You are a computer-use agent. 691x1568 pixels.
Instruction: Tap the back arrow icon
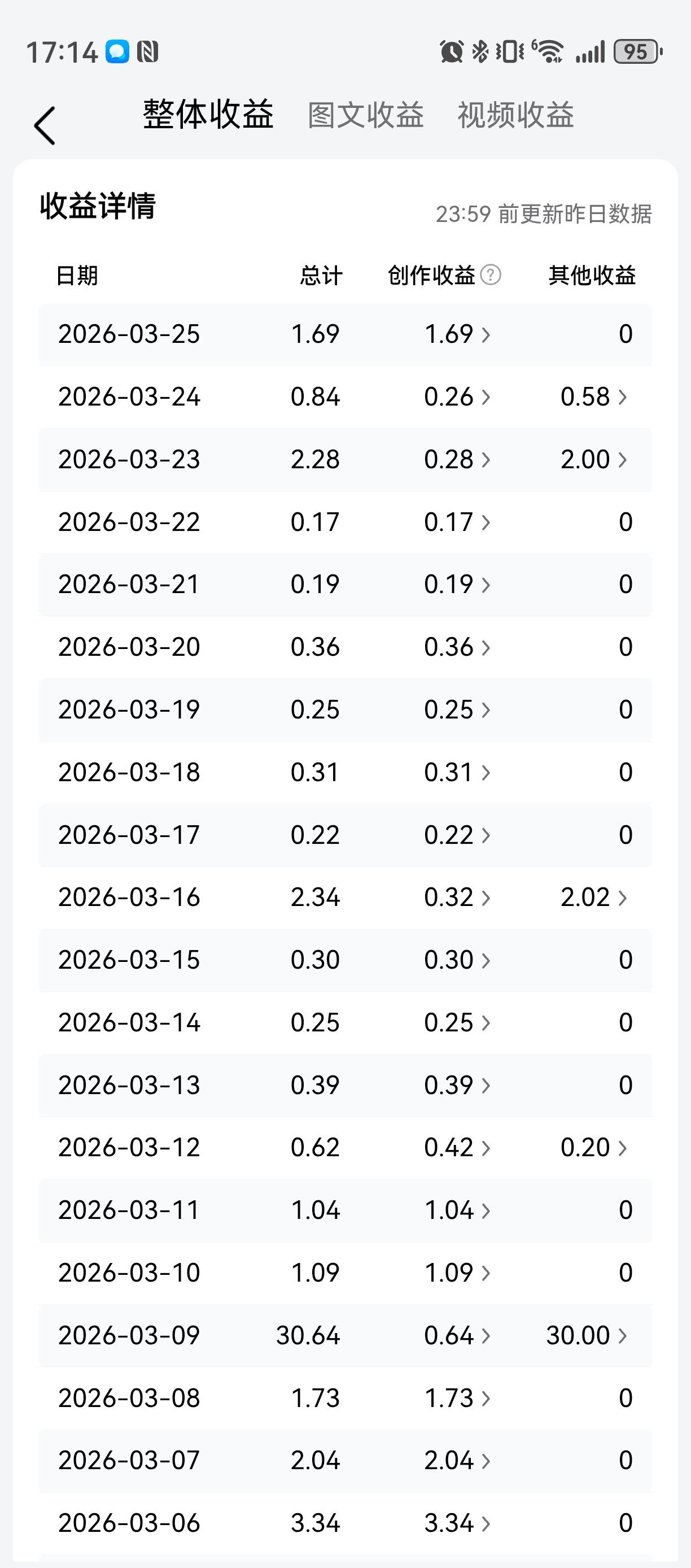(45, 126)
